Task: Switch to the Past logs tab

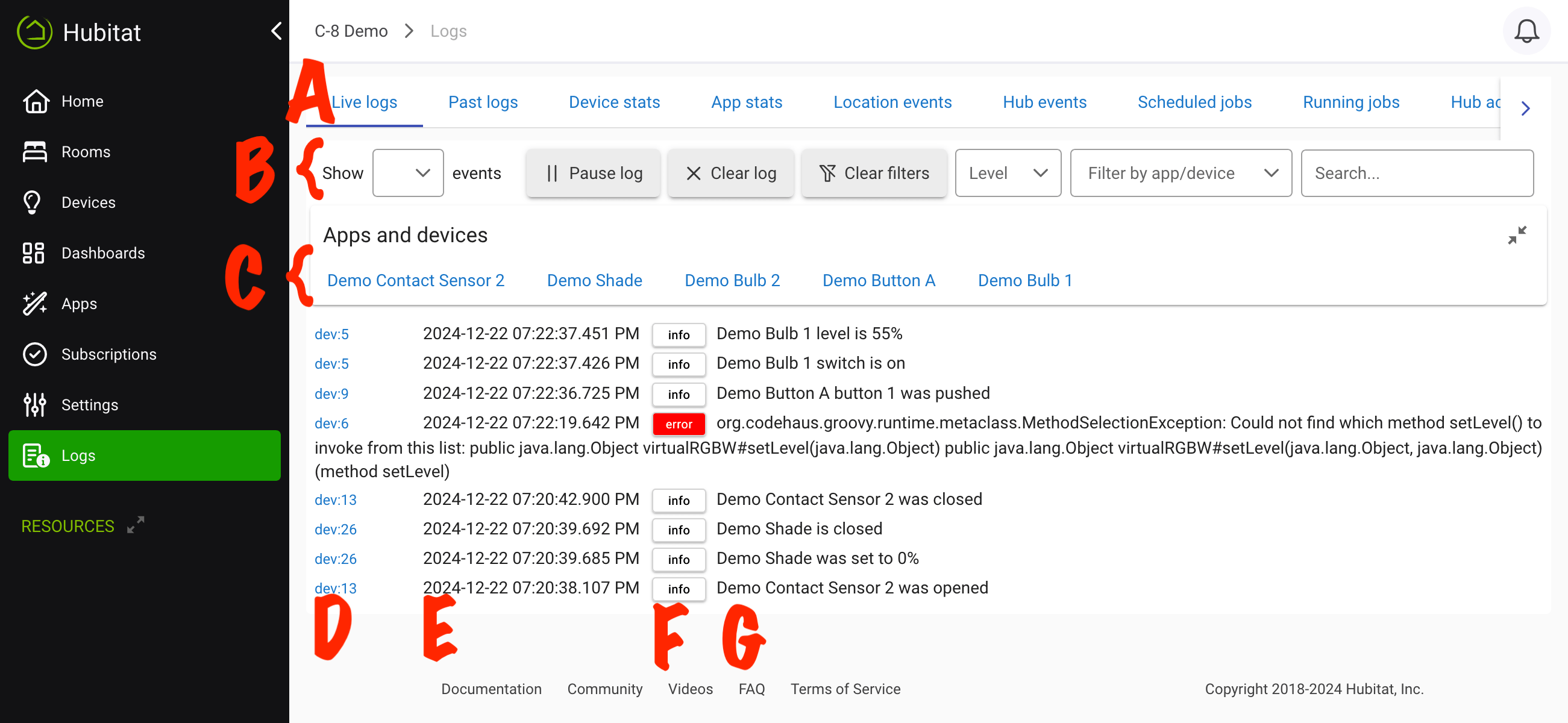Action: (x=483, y=102)
